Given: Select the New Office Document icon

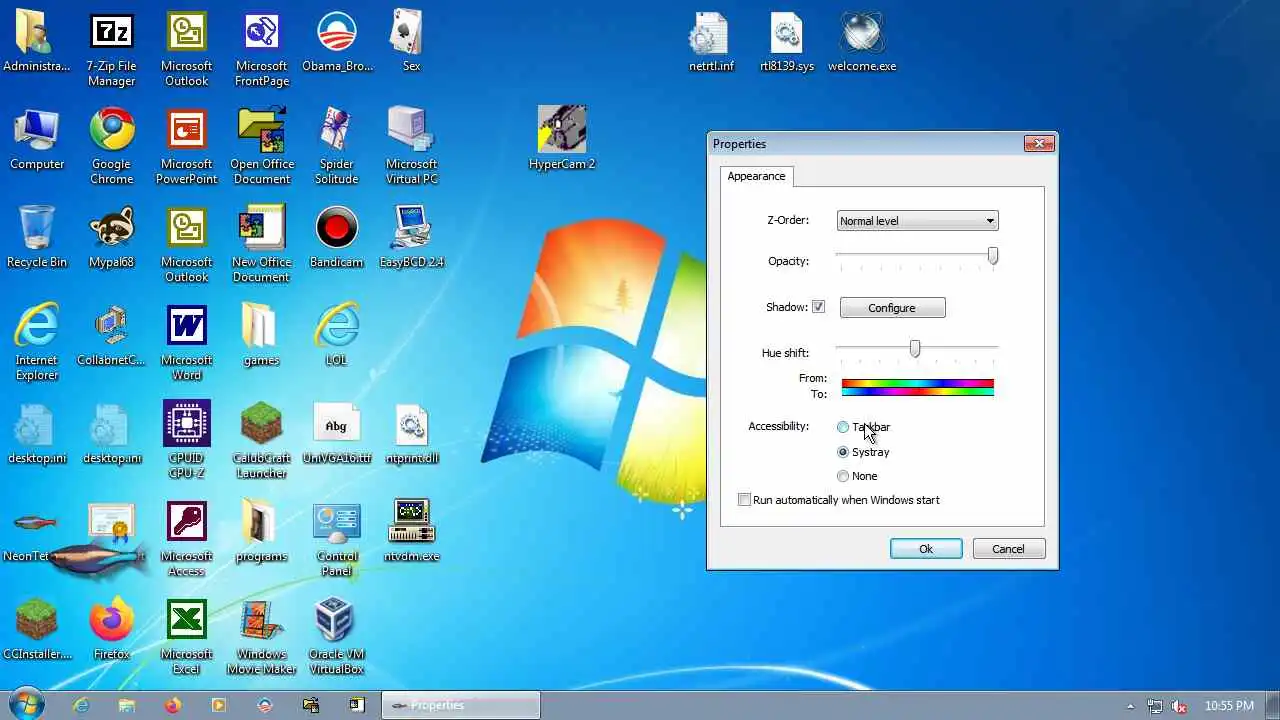Looking at the screenshot, I should 262,245.
